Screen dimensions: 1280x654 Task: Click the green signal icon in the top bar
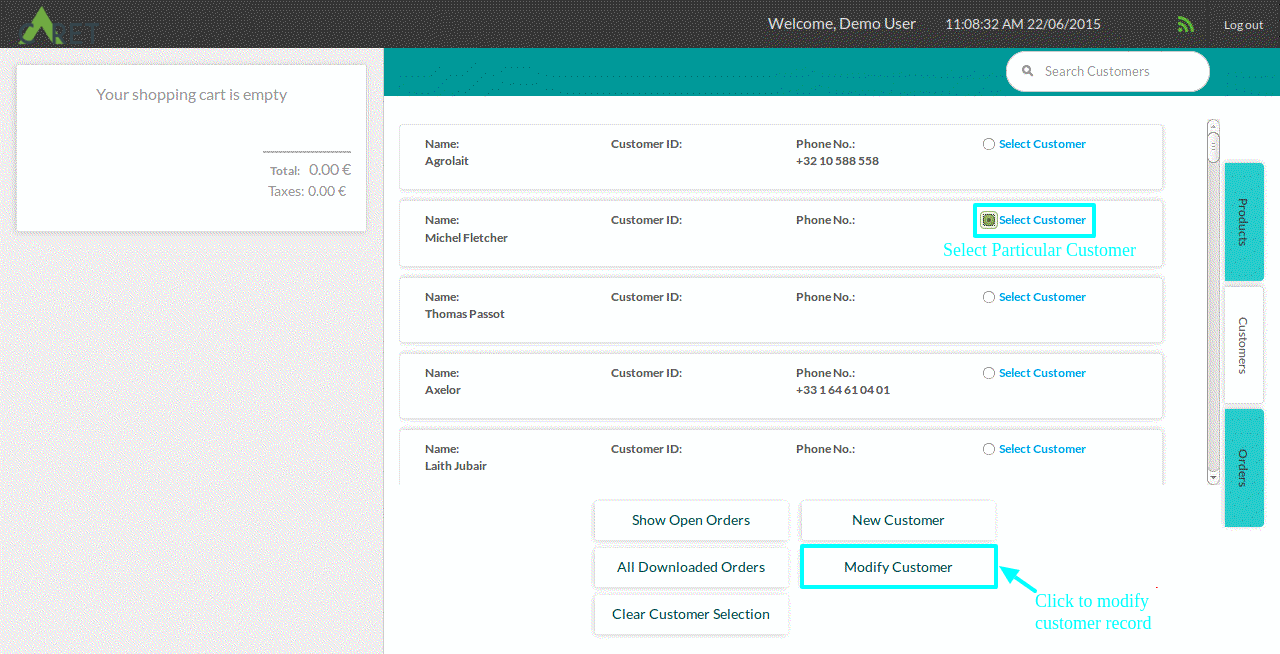click(1185, 23)
